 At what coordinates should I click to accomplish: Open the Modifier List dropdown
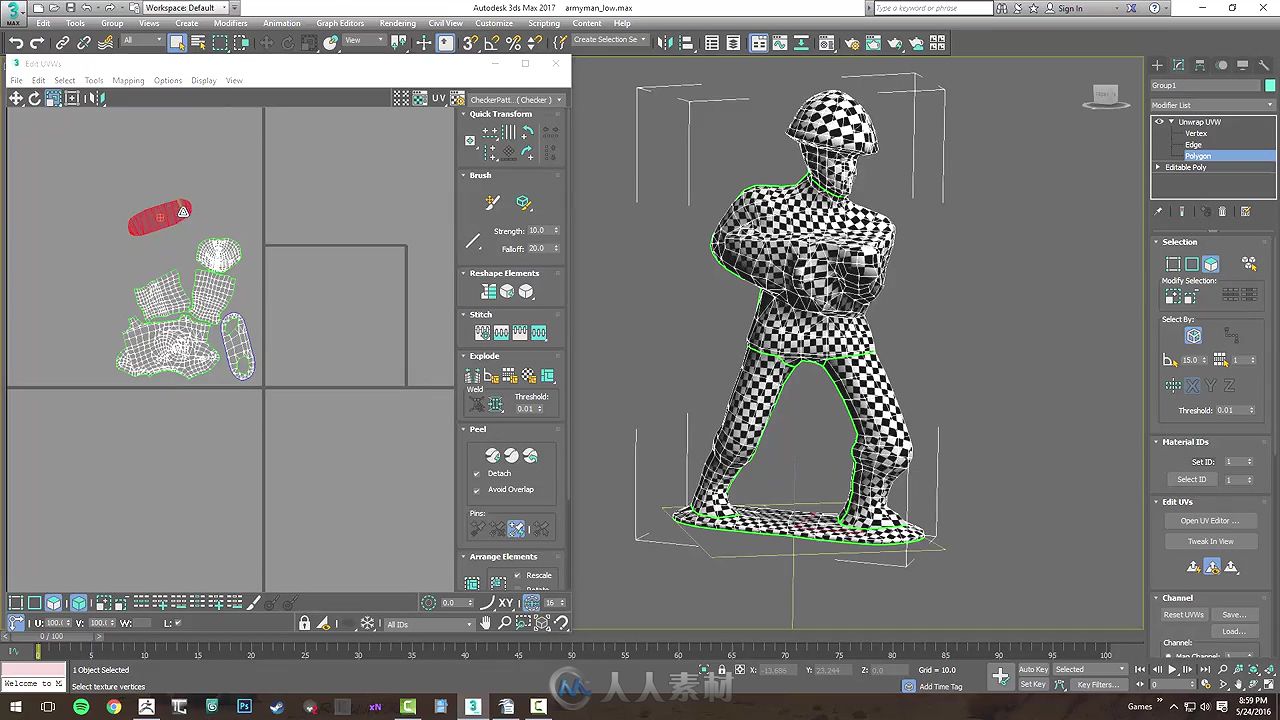(x=1213, y=105)
